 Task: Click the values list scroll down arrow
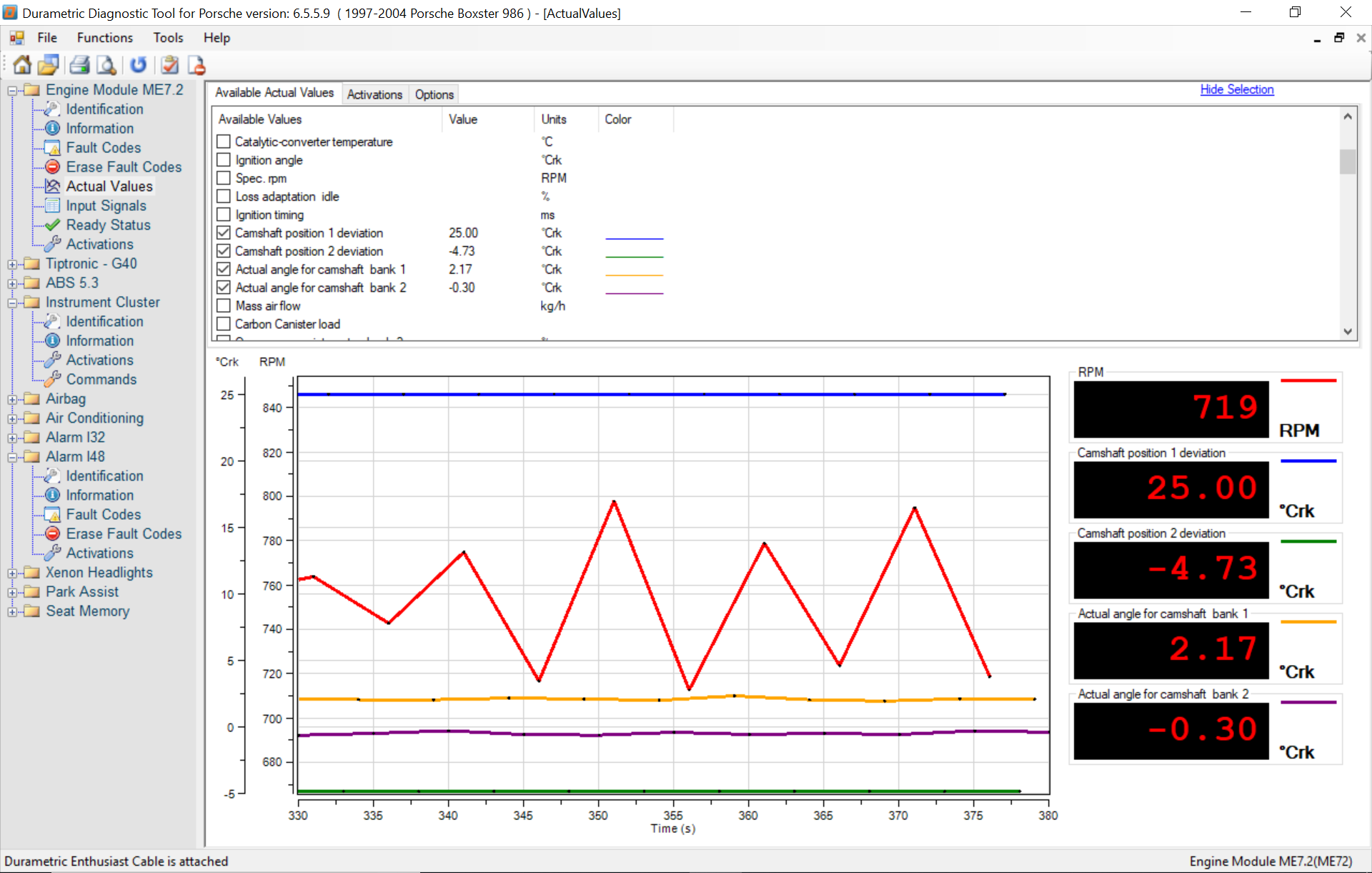coord(1347,331)
